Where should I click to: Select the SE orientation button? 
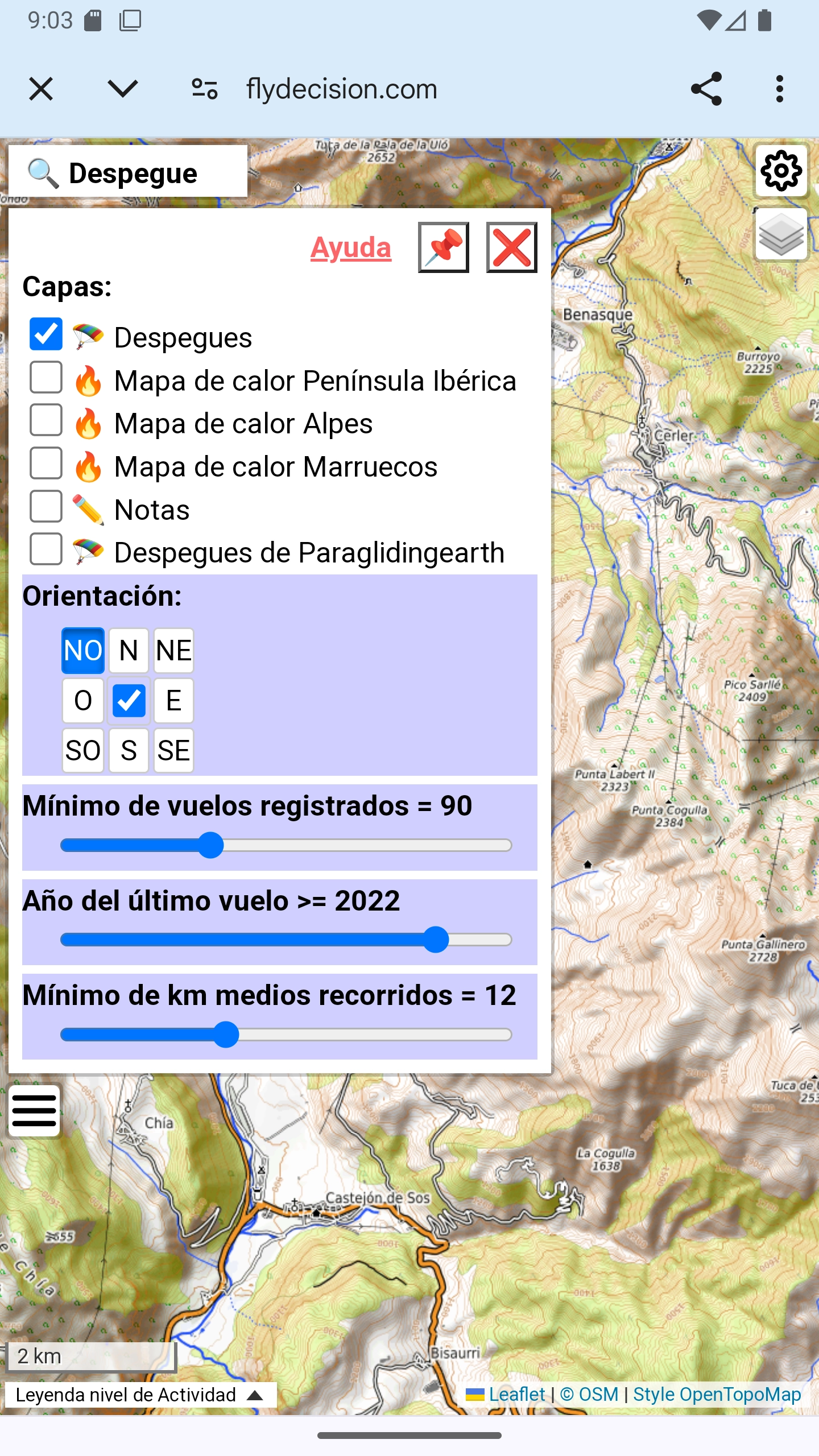(x=173, y=750)
